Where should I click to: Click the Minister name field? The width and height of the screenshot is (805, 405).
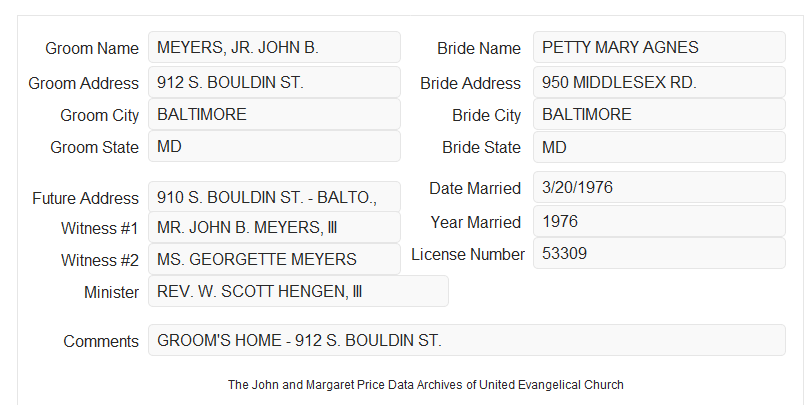298,291
